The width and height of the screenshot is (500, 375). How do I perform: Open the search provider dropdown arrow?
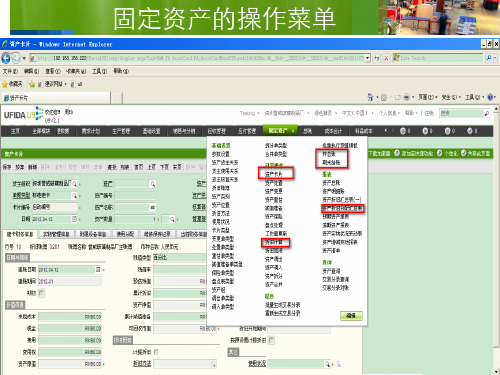tap(495, 58)
